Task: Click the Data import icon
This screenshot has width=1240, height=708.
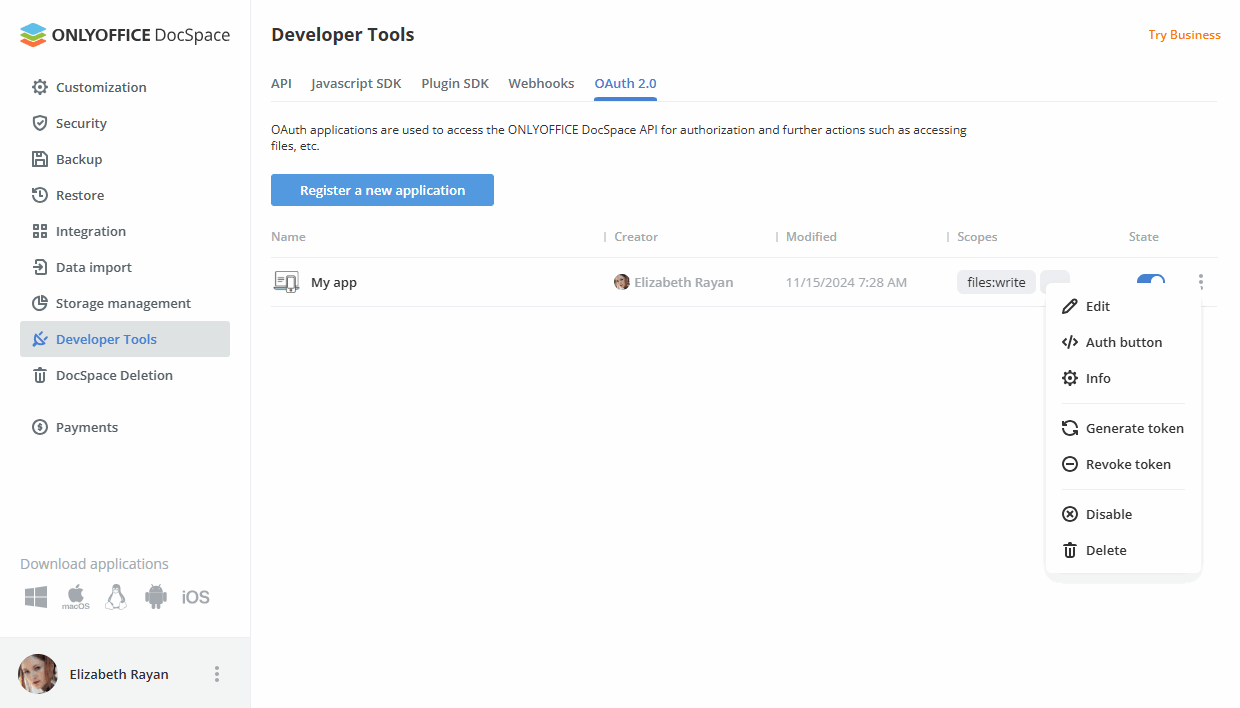Action: pyautogui.click(x=40, y=267)
